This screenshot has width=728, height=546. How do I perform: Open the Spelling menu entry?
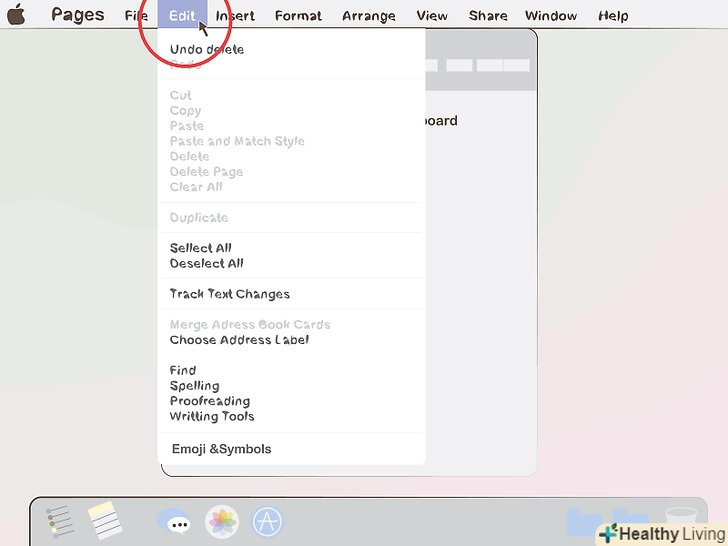[195, 386]
